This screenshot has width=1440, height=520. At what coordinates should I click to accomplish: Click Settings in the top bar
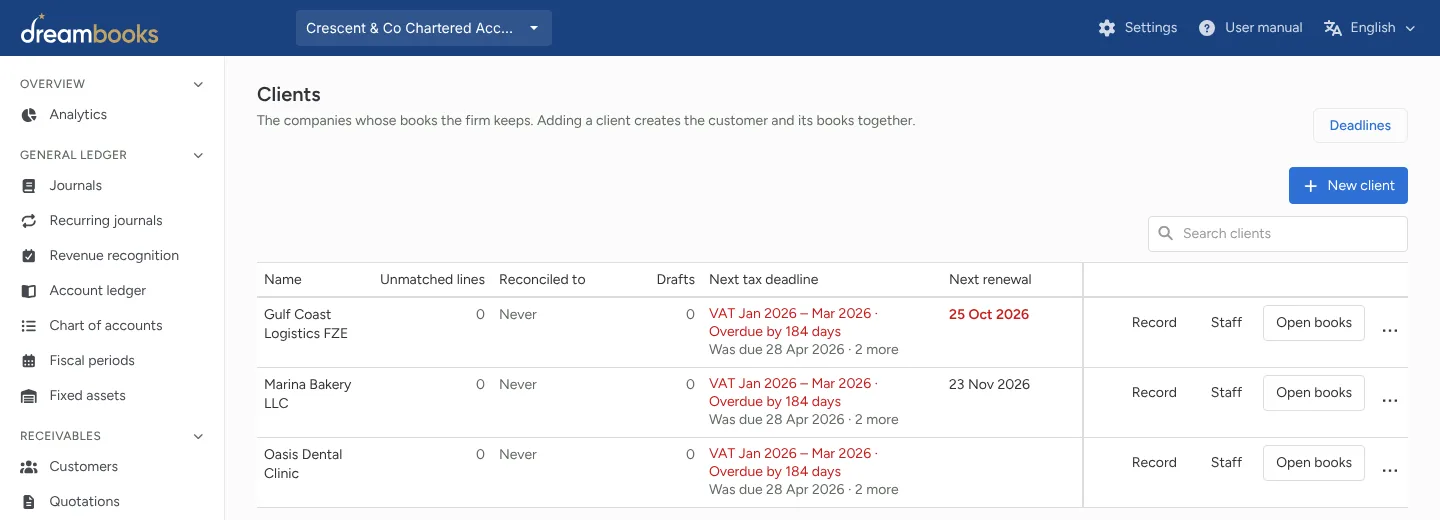pos(1138,28)
